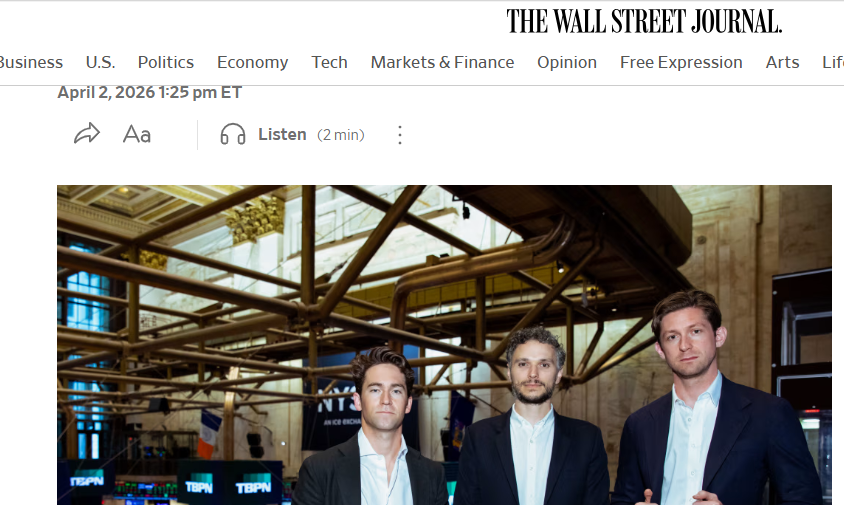Select Free Expression in the navigation
The height and width of the screenshot is (505, 844).
pos(681,62)
